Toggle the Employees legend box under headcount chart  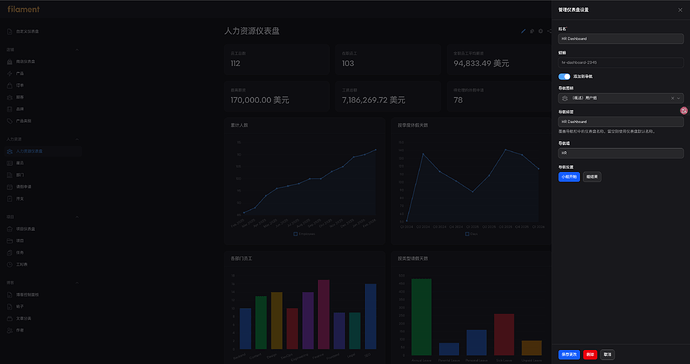coord(295,234)
